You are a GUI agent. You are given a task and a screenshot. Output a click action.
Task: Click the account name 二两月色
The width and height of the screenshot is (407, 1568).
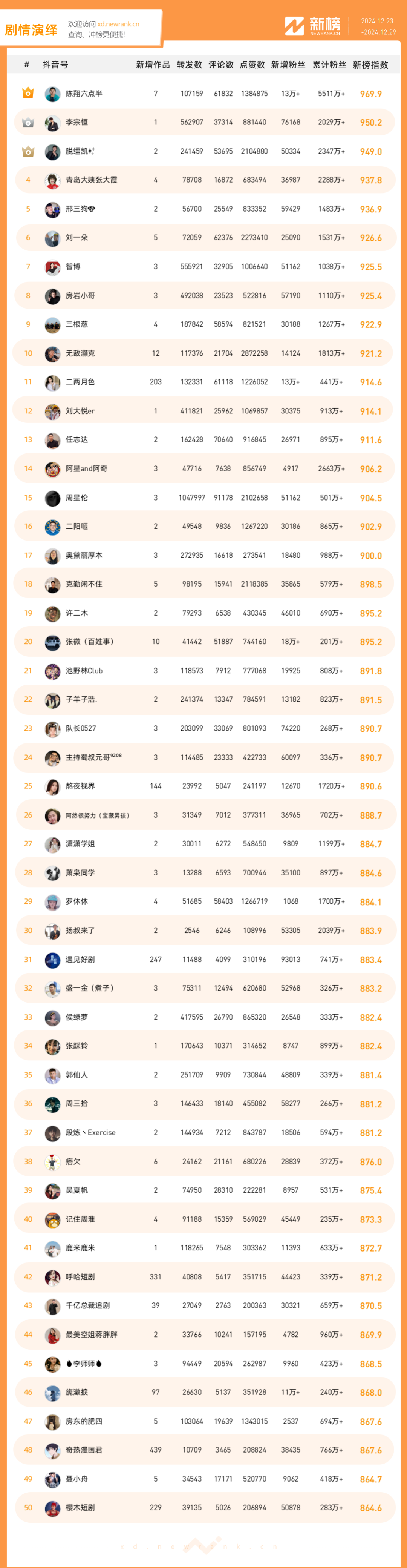coord(80,382)
